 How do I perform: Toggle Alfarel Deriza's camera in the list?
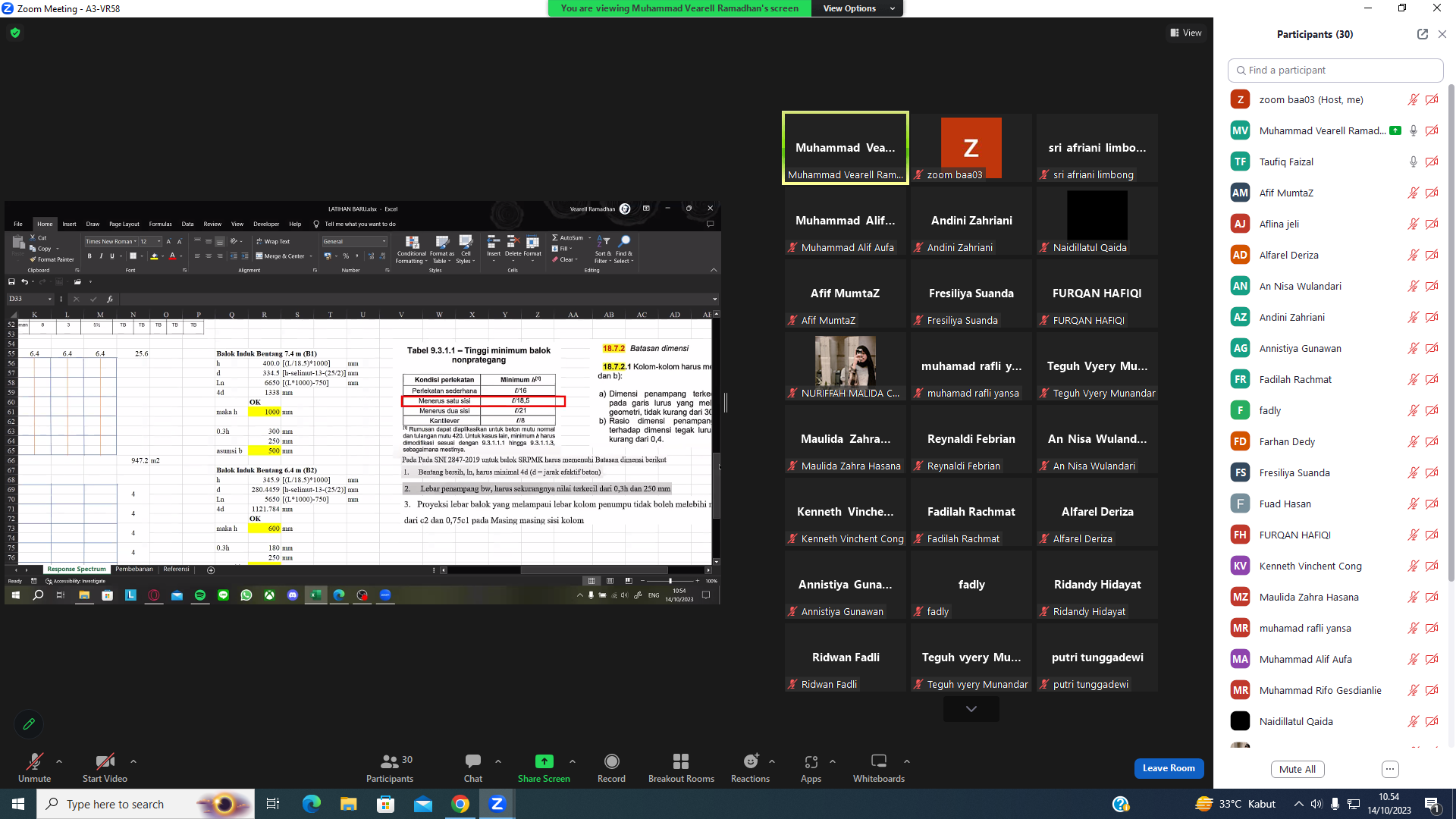pyautogui.click(x=1432, y=255)
